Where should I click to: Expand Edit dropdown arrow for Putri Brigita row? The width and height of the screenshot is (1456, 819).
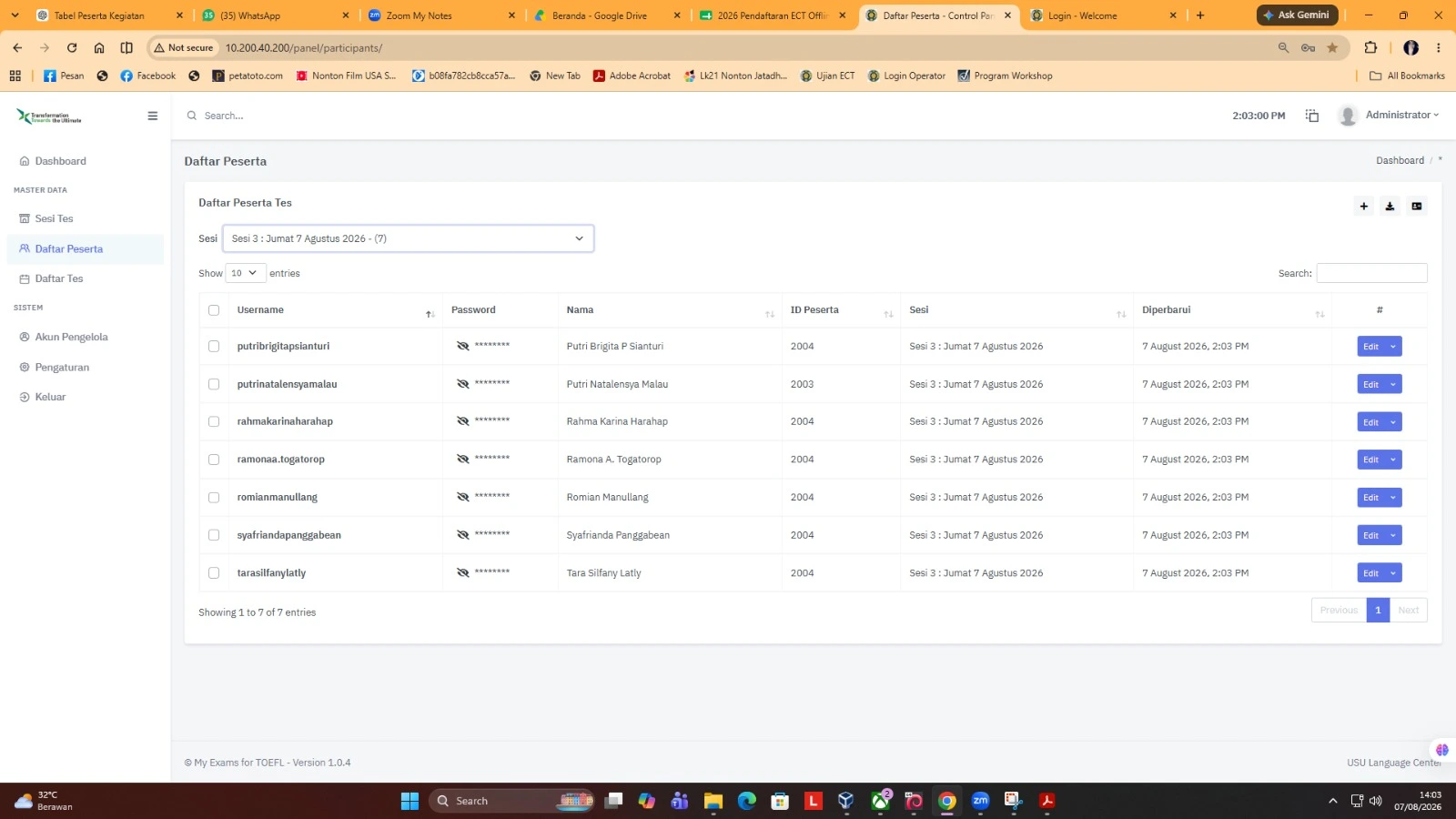click(1393, 347)
